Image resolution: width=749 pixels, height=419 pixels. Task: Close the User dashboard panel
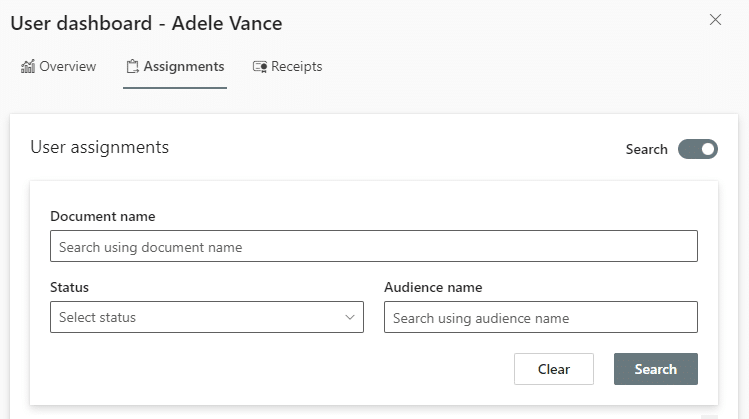click(x=715, y=20)
